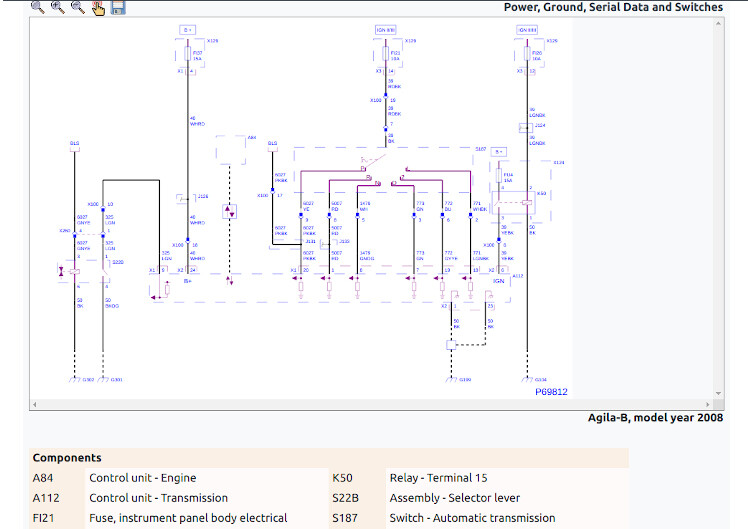Click the S220 switch symbol
The height and width of the screenshot is (529, 748).
coord(104,271)
